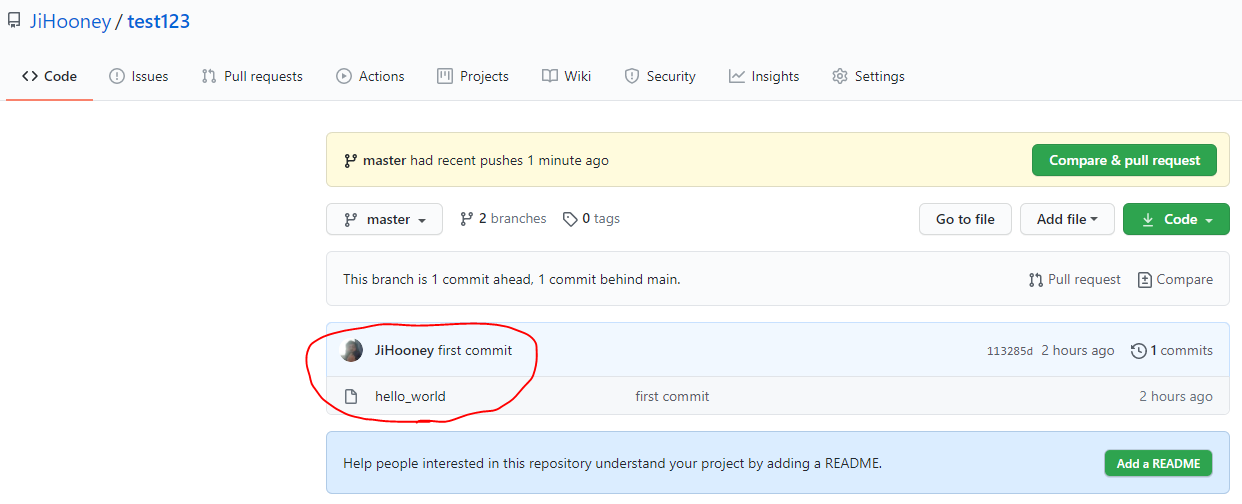1242x504 pixels.
Task: Click '2 hours ago' timestamp in hello_world row
Action: [x=1176, y=396]
